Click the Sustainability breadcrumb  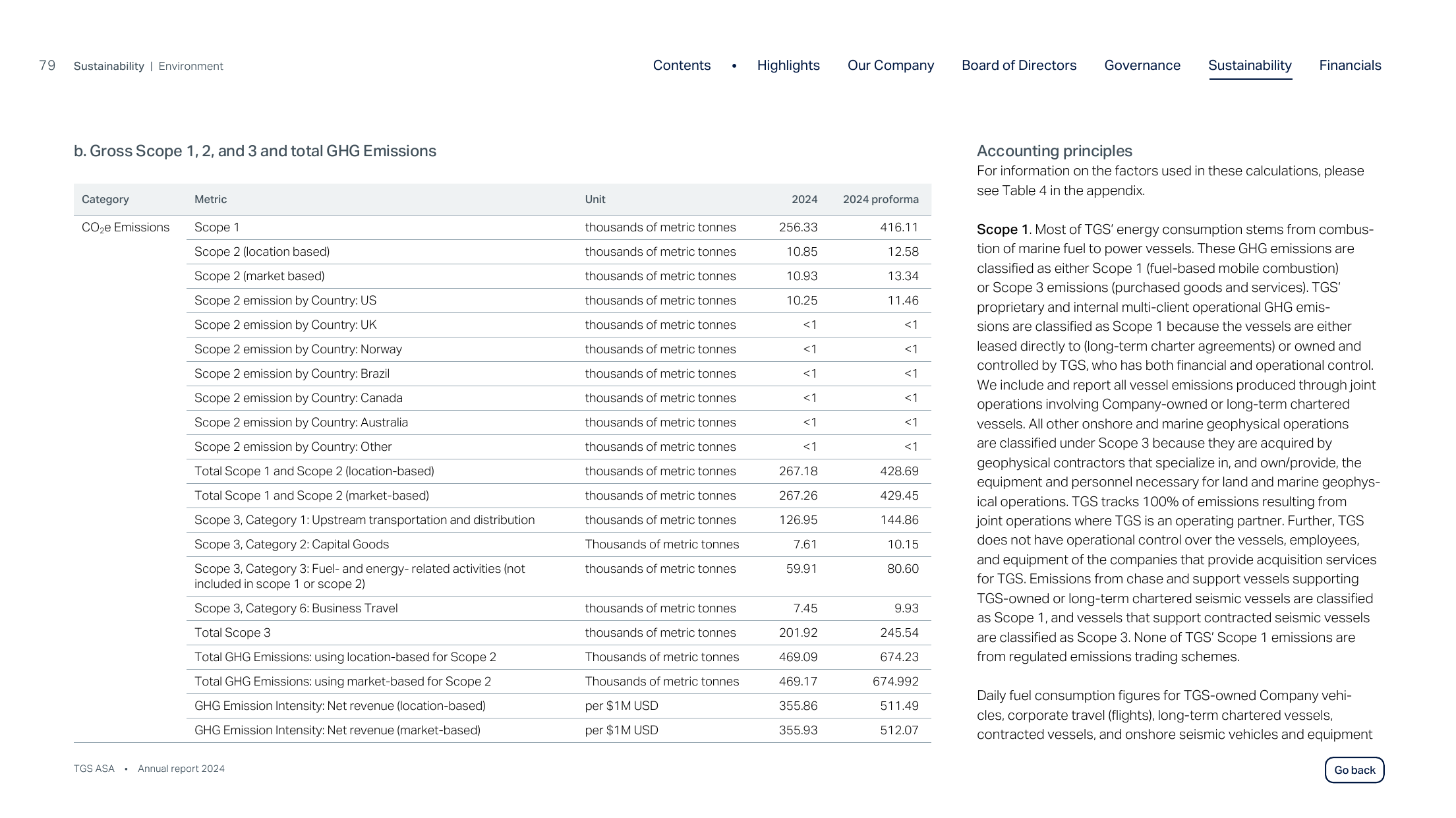(x=109, y=66)
